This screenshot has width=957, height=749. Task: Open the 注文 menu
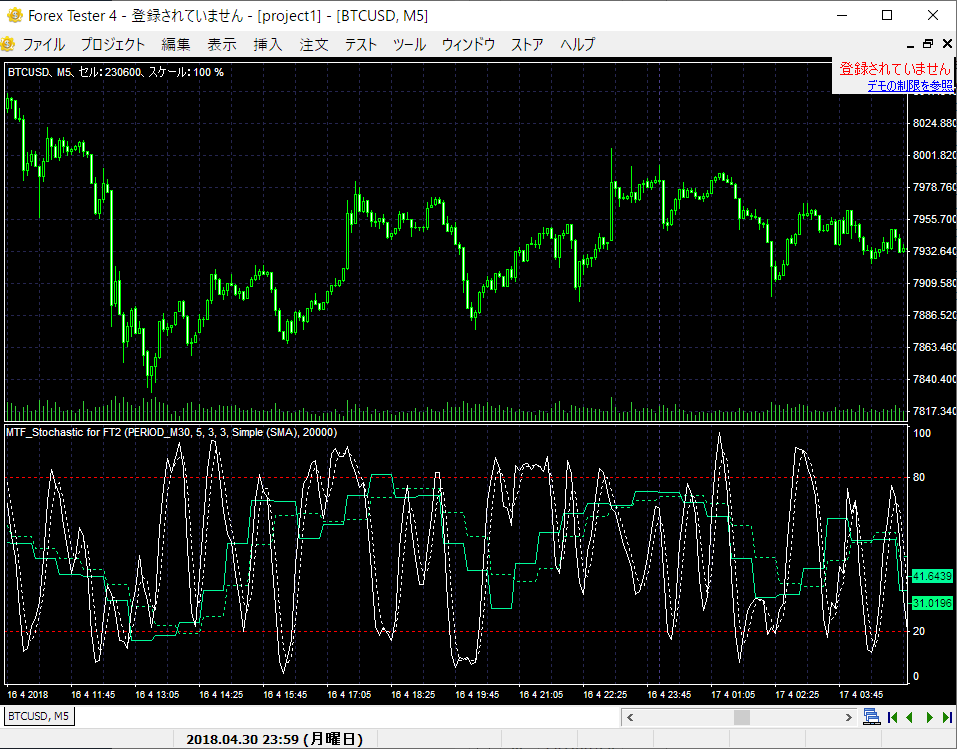pyautogui.click(x=314, y=45)
